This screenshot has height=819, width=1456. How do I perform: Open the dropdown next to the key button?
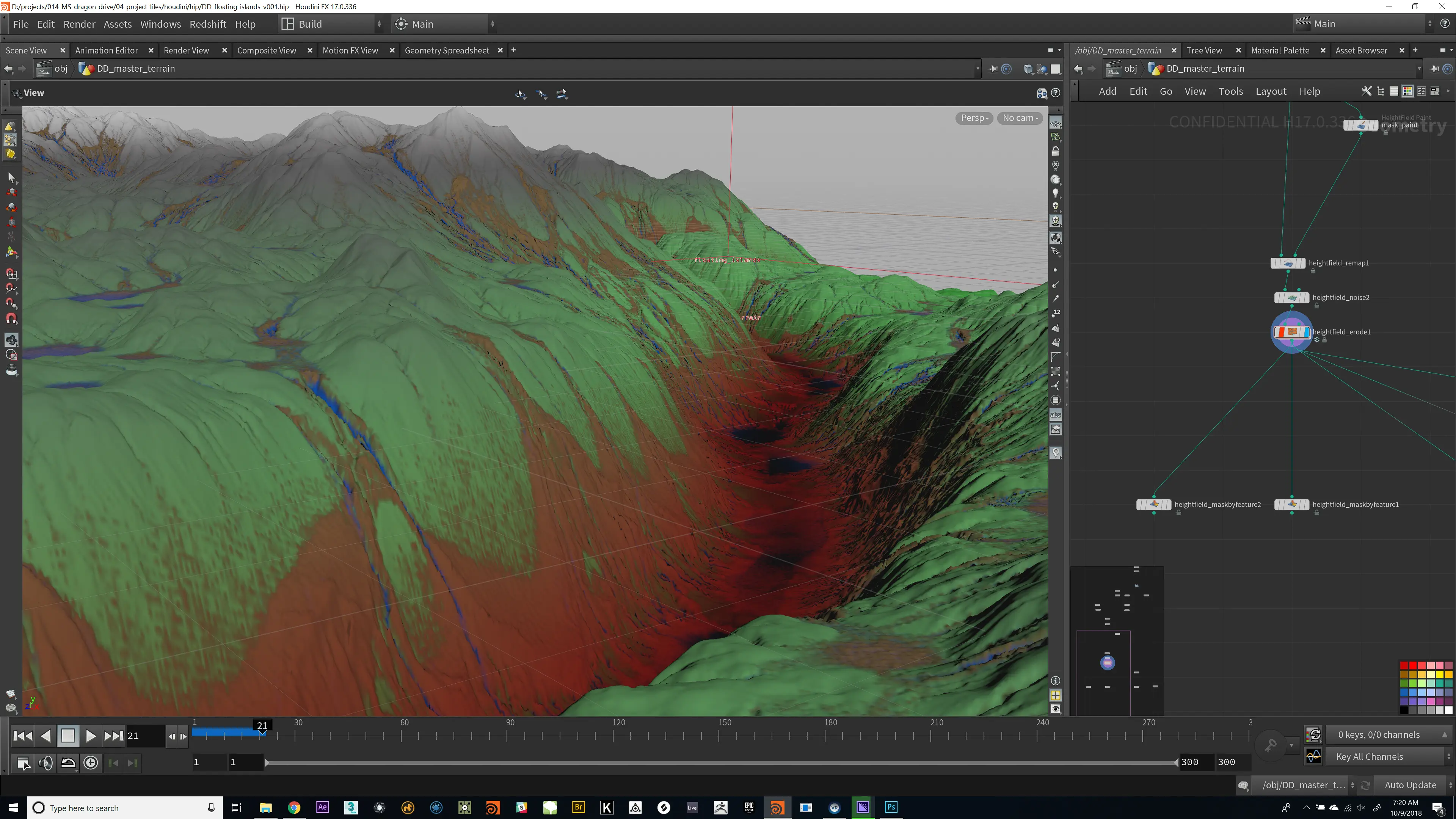coord(1291,745)
